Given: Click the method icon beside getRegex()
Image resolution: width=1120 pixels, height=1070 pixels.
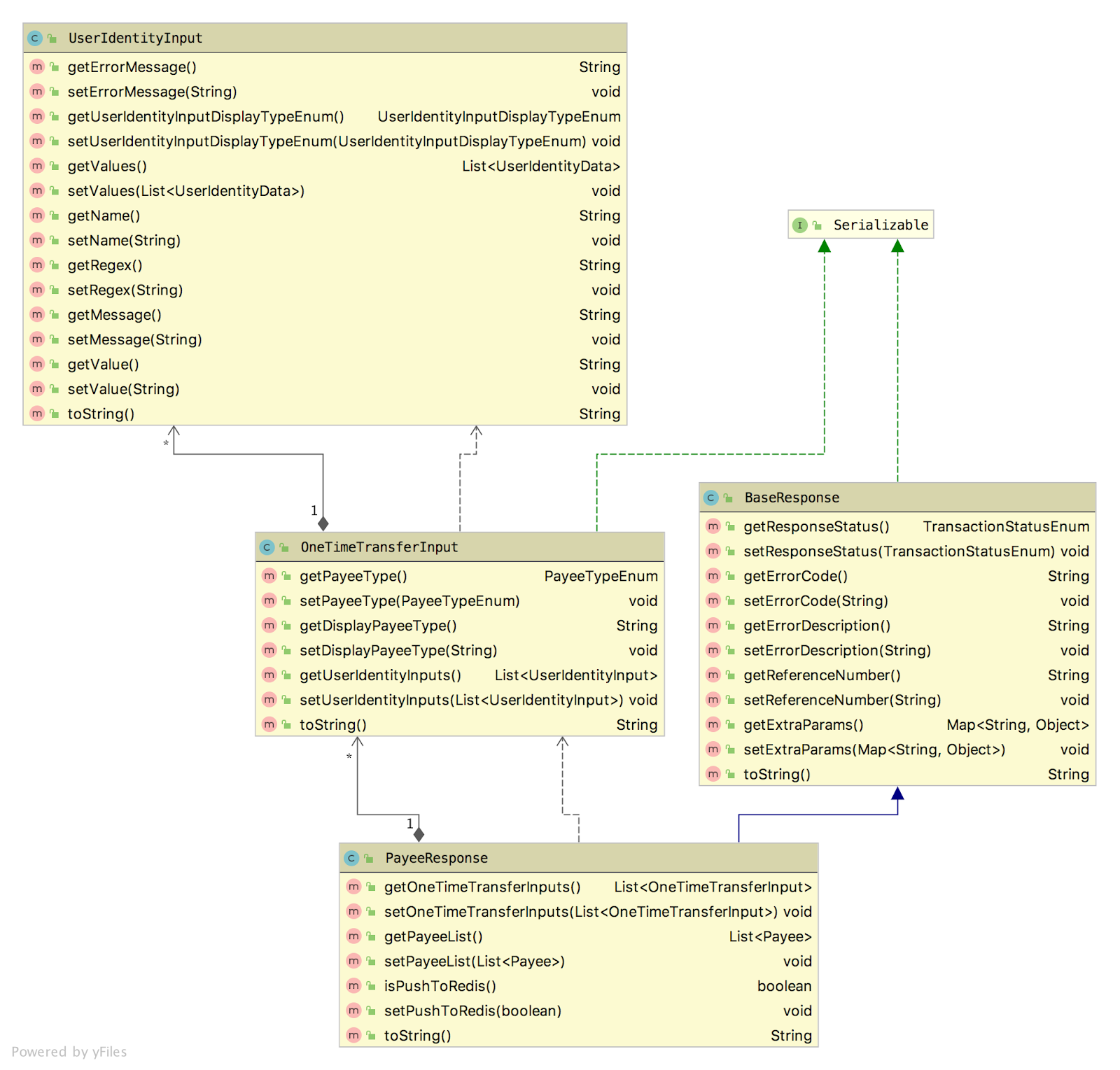Looking at the screenshot, I should coord(37,265).
